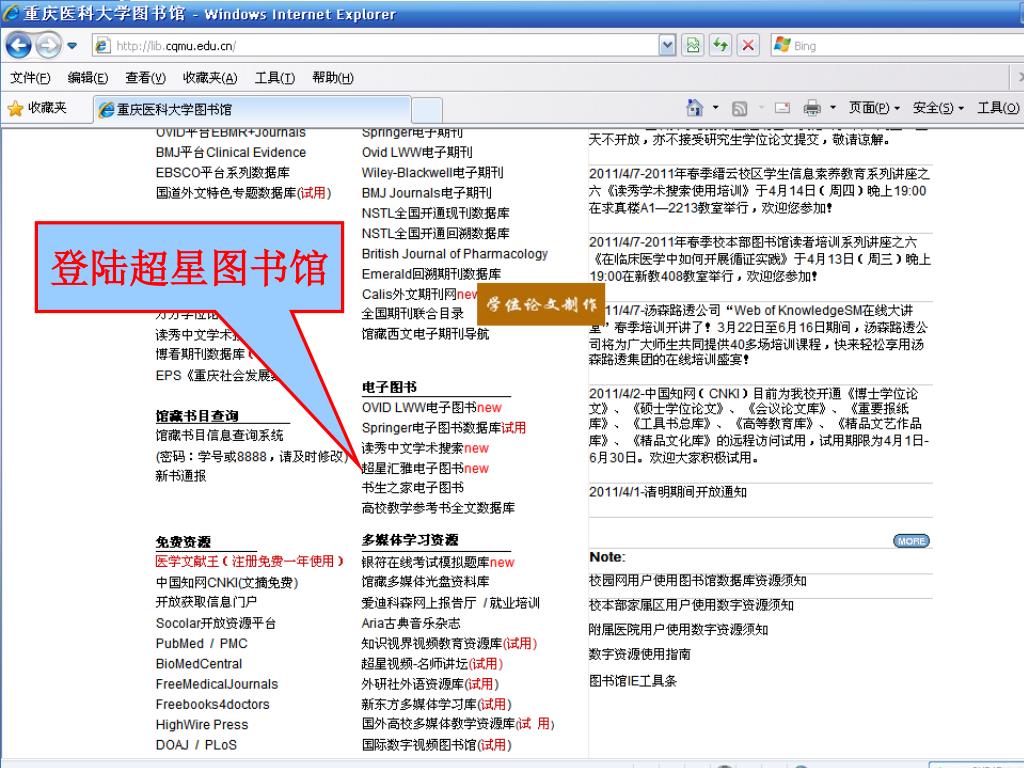Click the MORE button in news panel

pos(911,541)
